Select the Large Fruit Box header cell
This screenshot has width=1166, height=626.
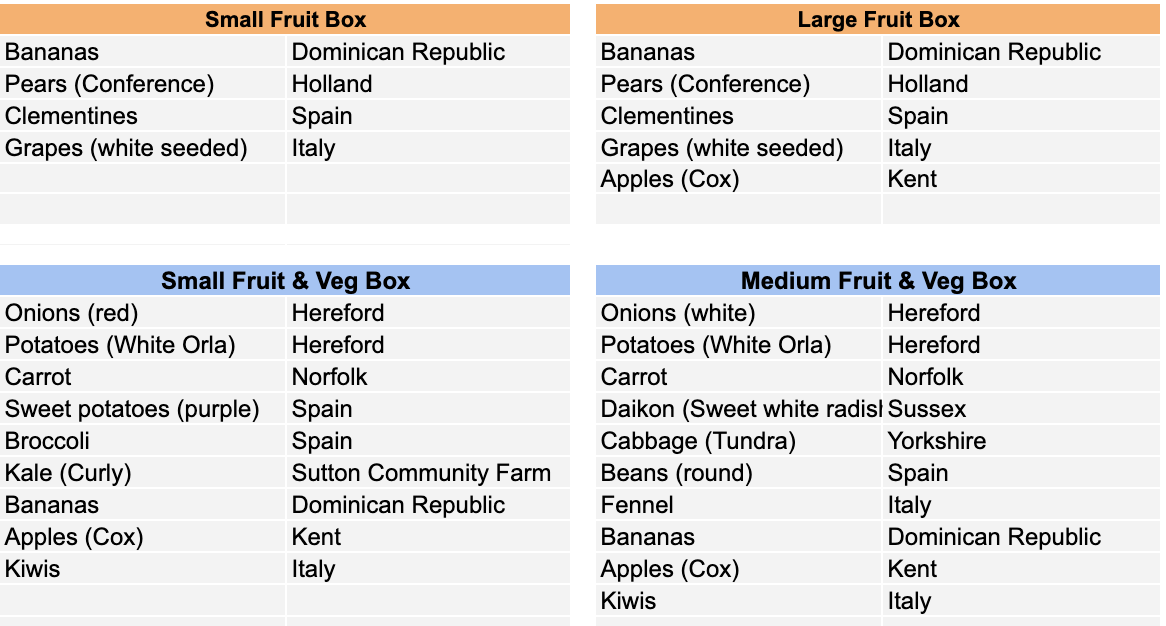click(x=877, y=19)
